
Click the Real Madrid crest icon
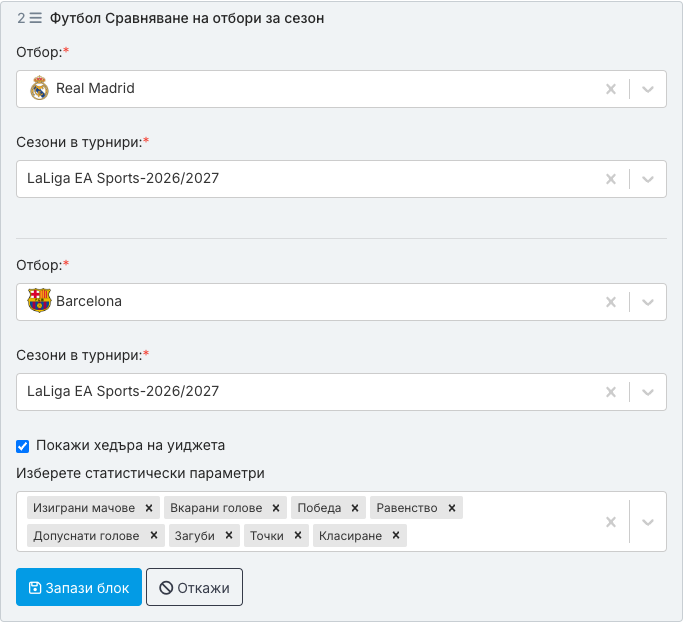click(x=39, y=88)
